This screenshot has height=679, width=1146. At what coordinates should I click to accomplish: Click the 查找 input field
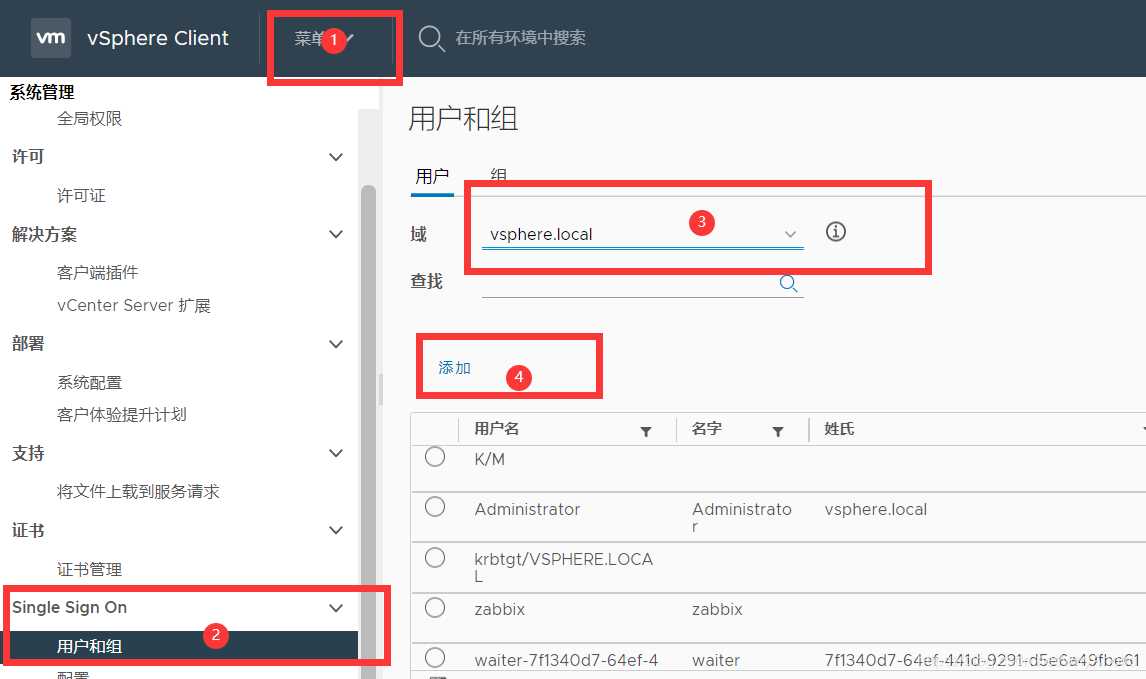[642, 284]
